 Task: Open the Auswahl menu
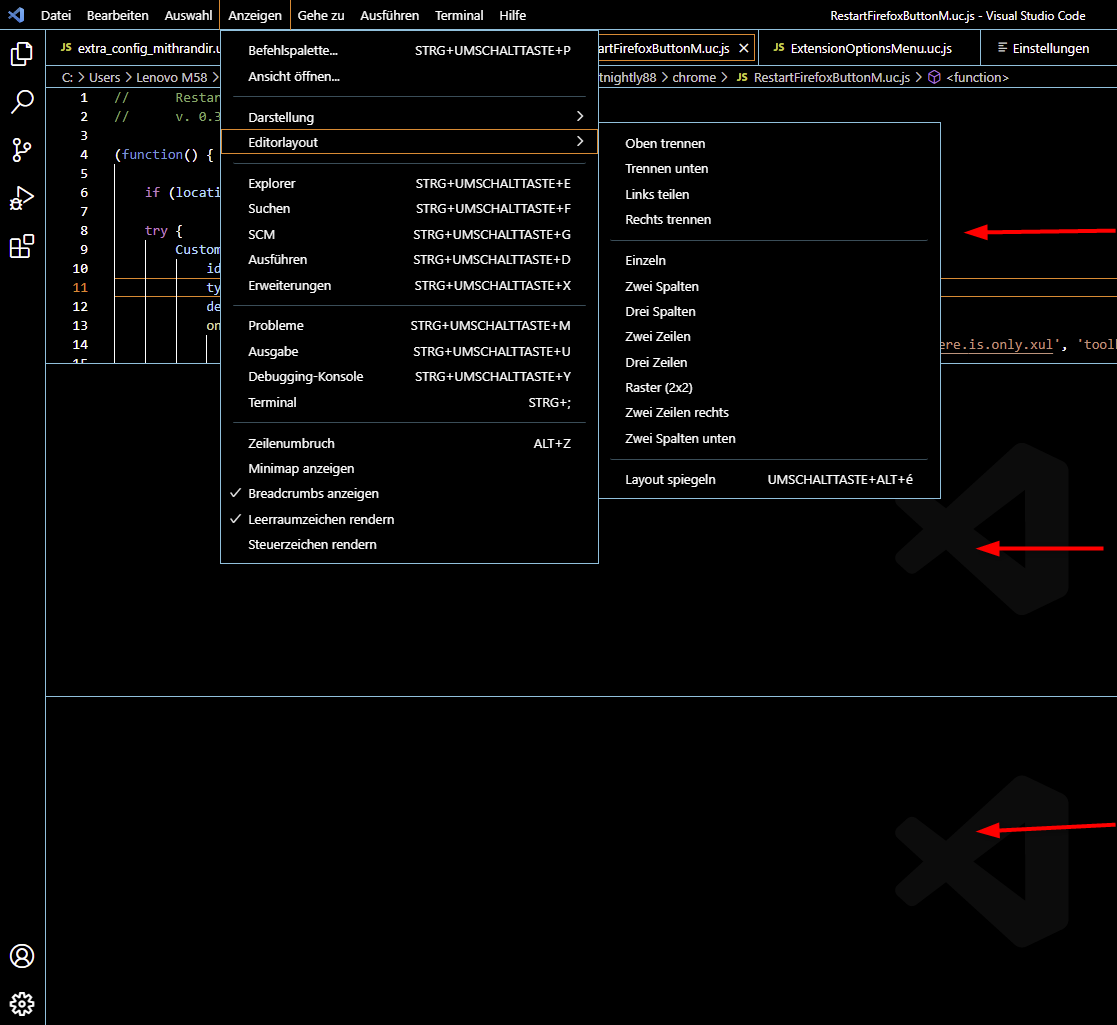click(188, 15)
